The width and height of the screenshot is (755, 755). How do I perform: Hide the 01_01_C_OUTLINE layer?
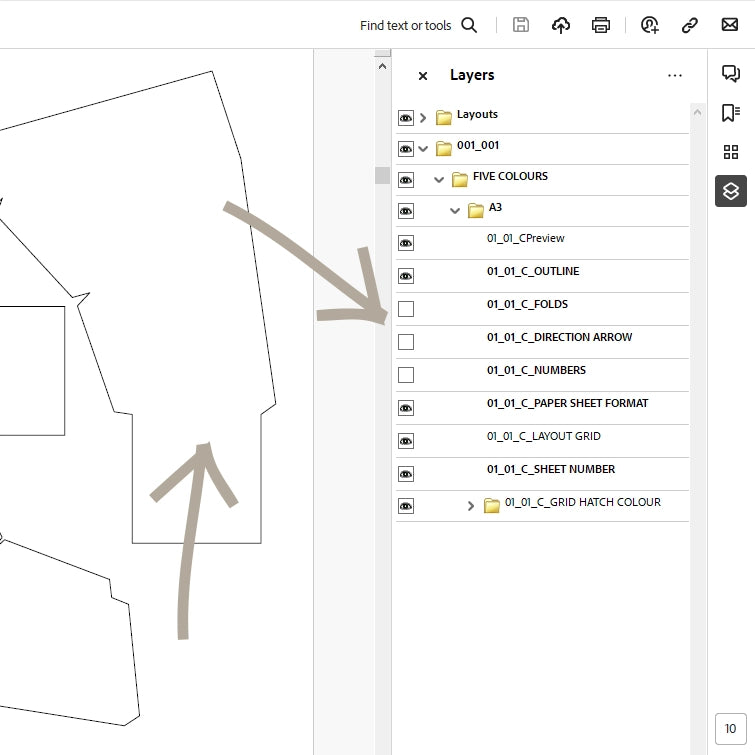406,275
